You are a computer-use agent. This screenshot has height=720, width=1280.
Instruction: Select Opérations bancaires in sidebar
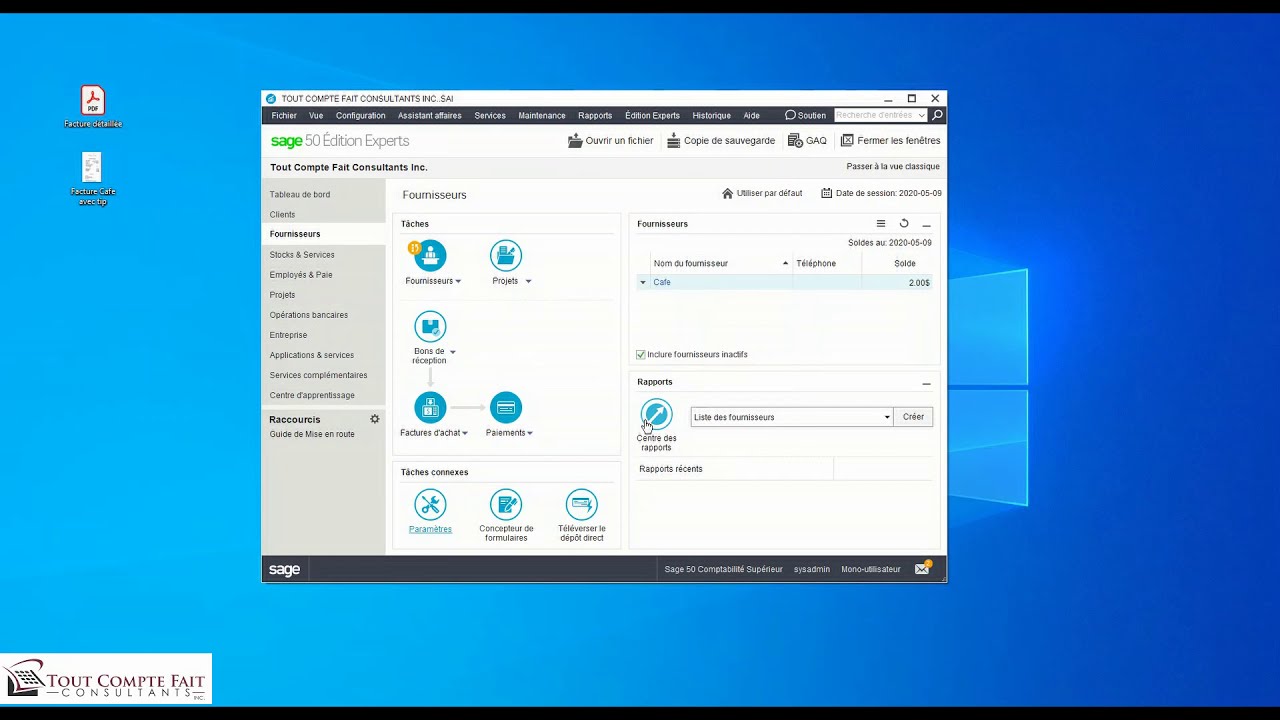click(x=309, y=315)
